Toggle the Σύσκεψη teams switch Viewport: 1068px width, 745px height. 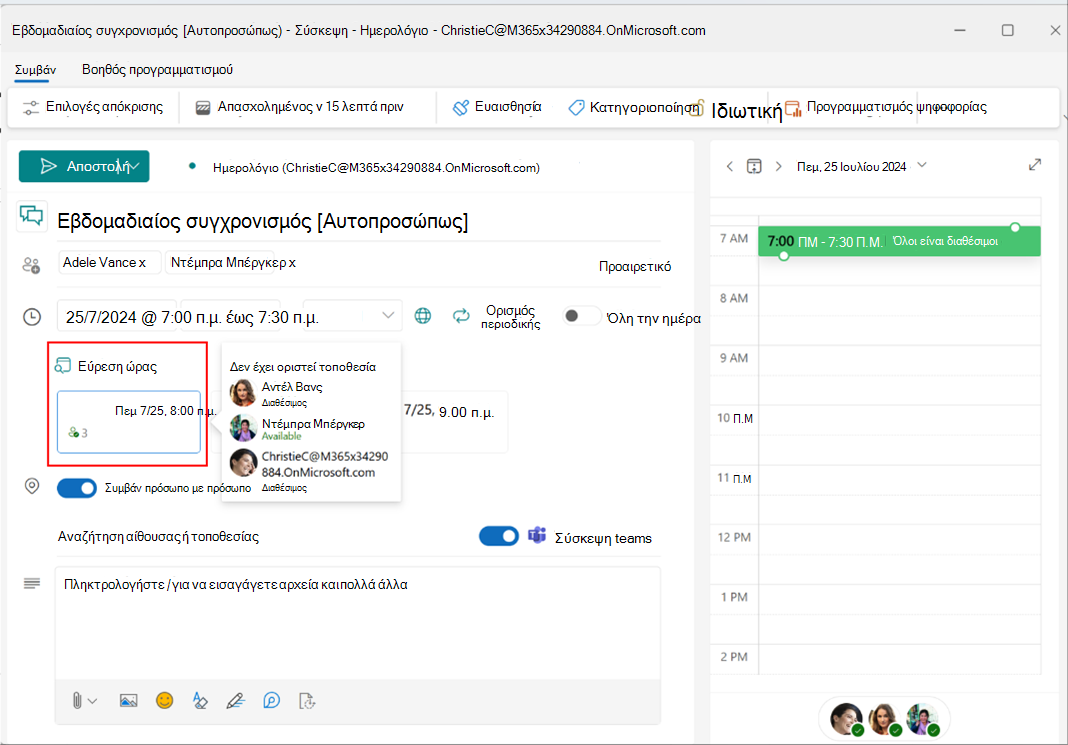tap(499, 537)
